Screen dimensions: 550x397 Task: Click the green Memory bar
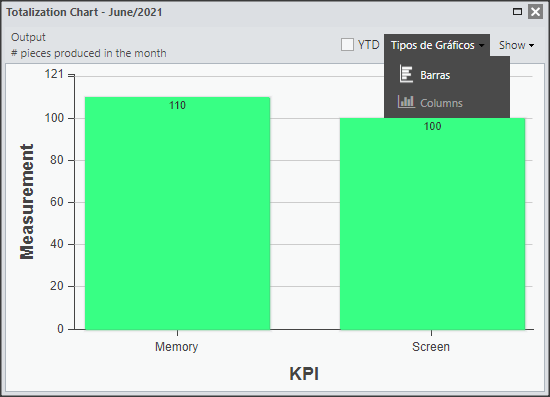177,213
